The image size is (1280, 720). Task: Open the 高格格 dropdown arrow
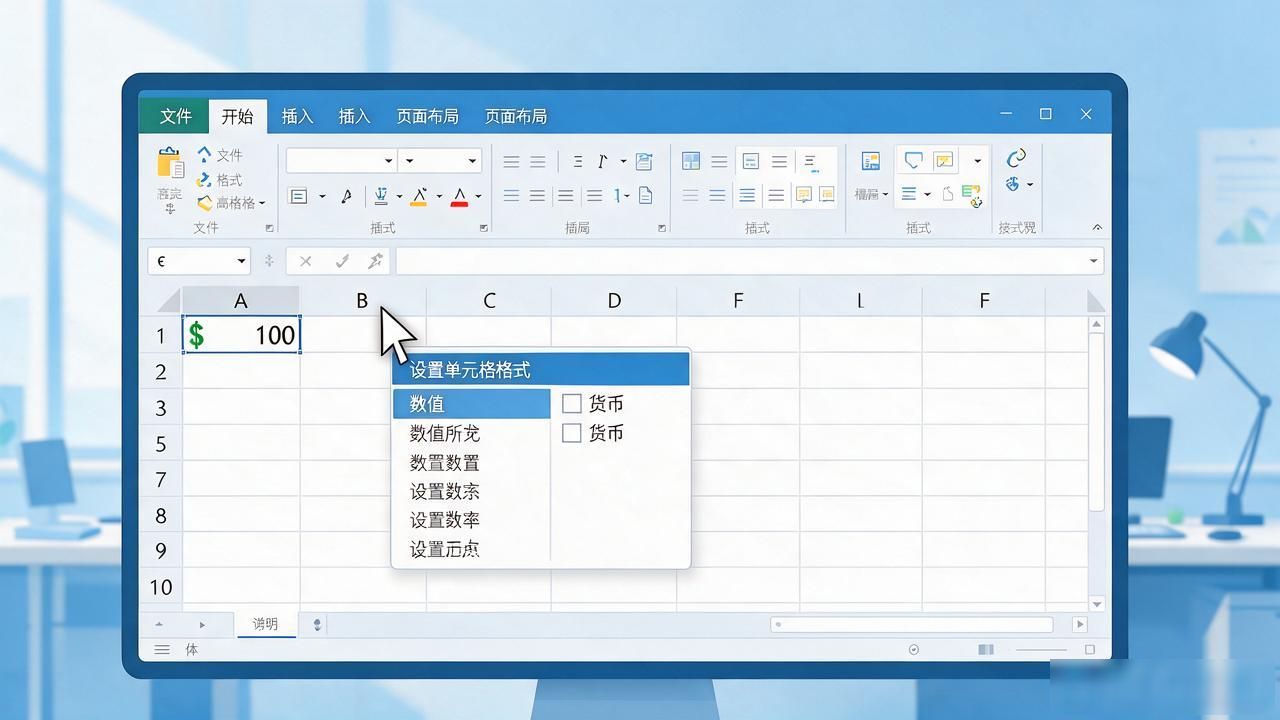click(x=262, y=203)
